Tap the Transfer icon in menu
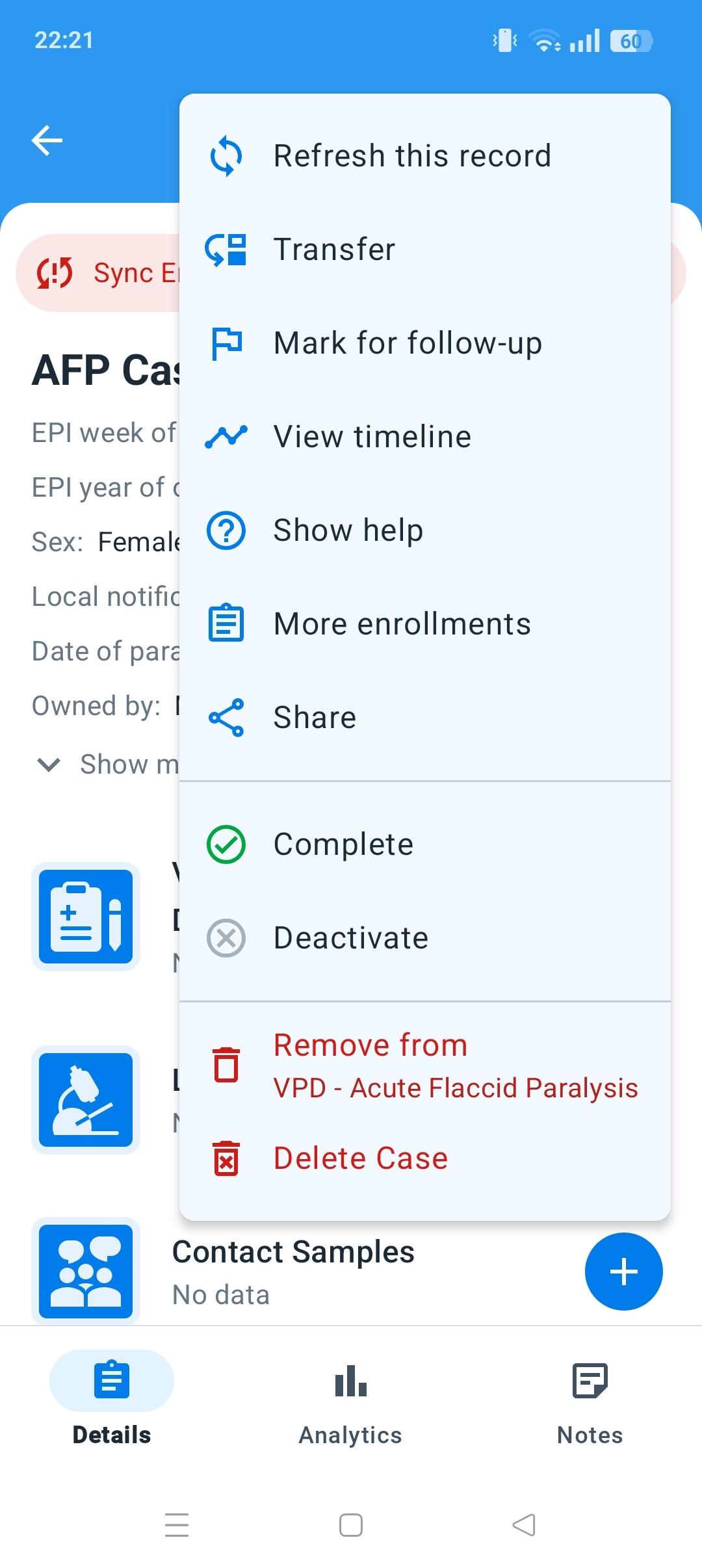 click(226, 250)
